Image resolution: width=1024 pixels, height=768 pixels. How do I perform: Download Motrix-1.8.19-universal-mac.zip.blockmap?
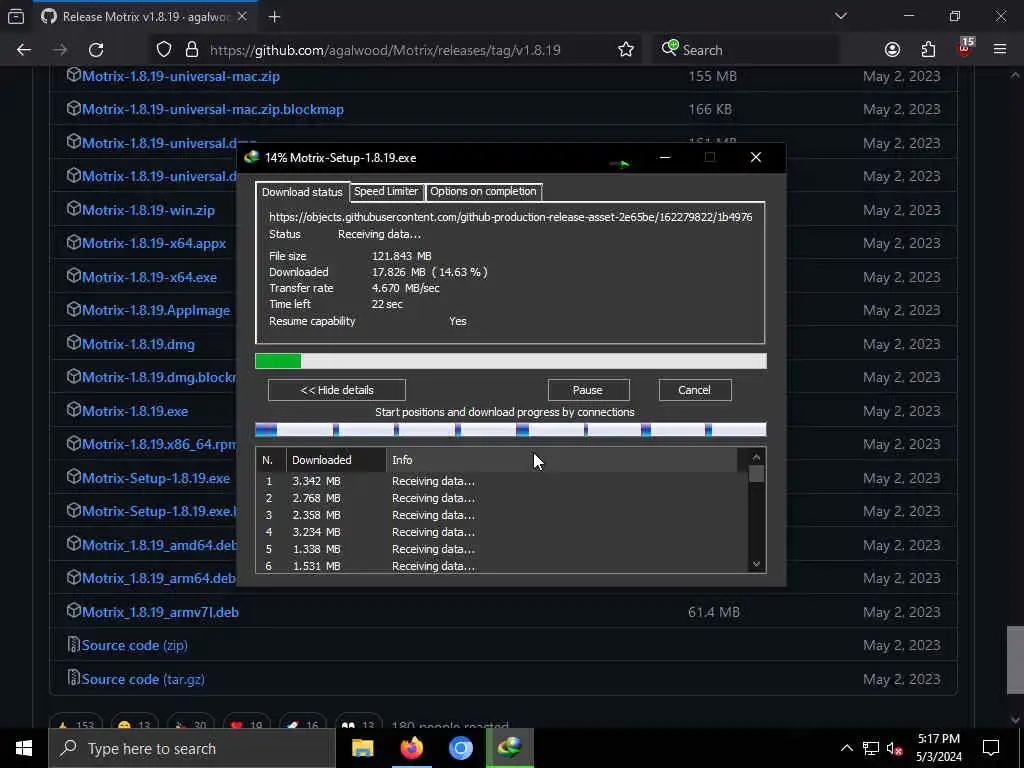(213, 110)
